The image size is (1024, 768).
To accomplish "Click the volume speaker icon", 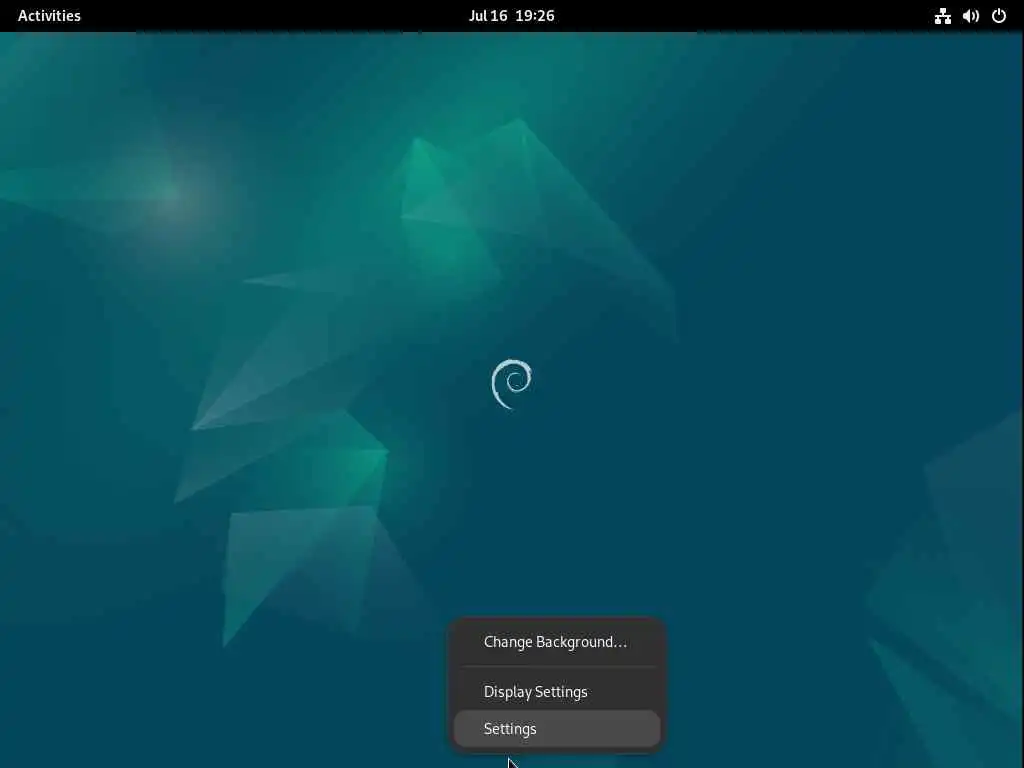I will 970,16.
